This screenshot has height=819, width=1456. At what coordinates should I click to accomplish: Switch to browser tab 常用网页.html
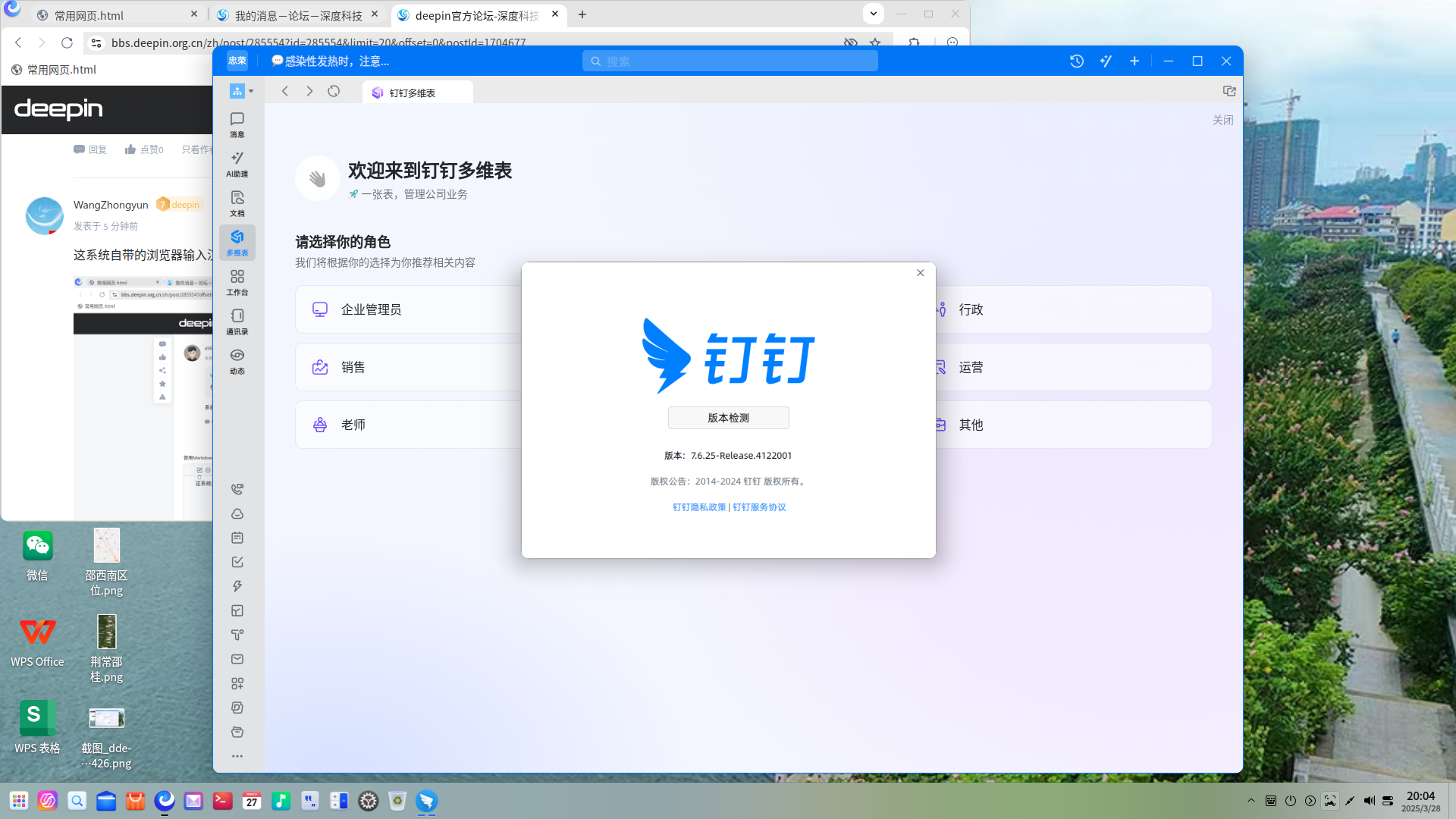(x=118, y=14)
